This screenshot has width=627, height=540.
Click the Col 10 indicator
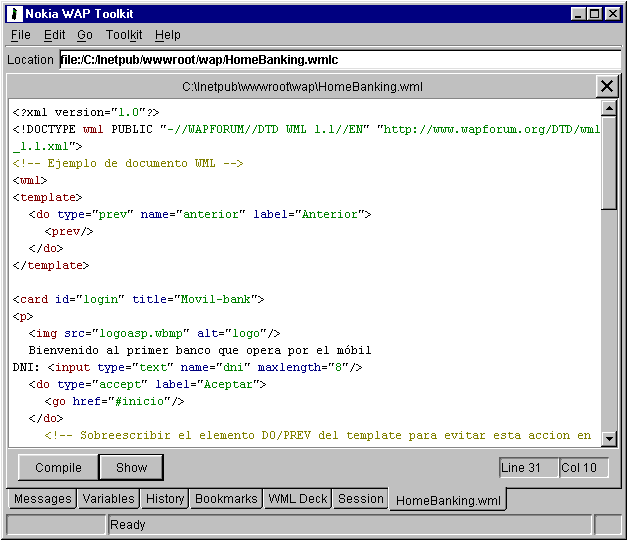pyautogui.click(x=583, y=468)
